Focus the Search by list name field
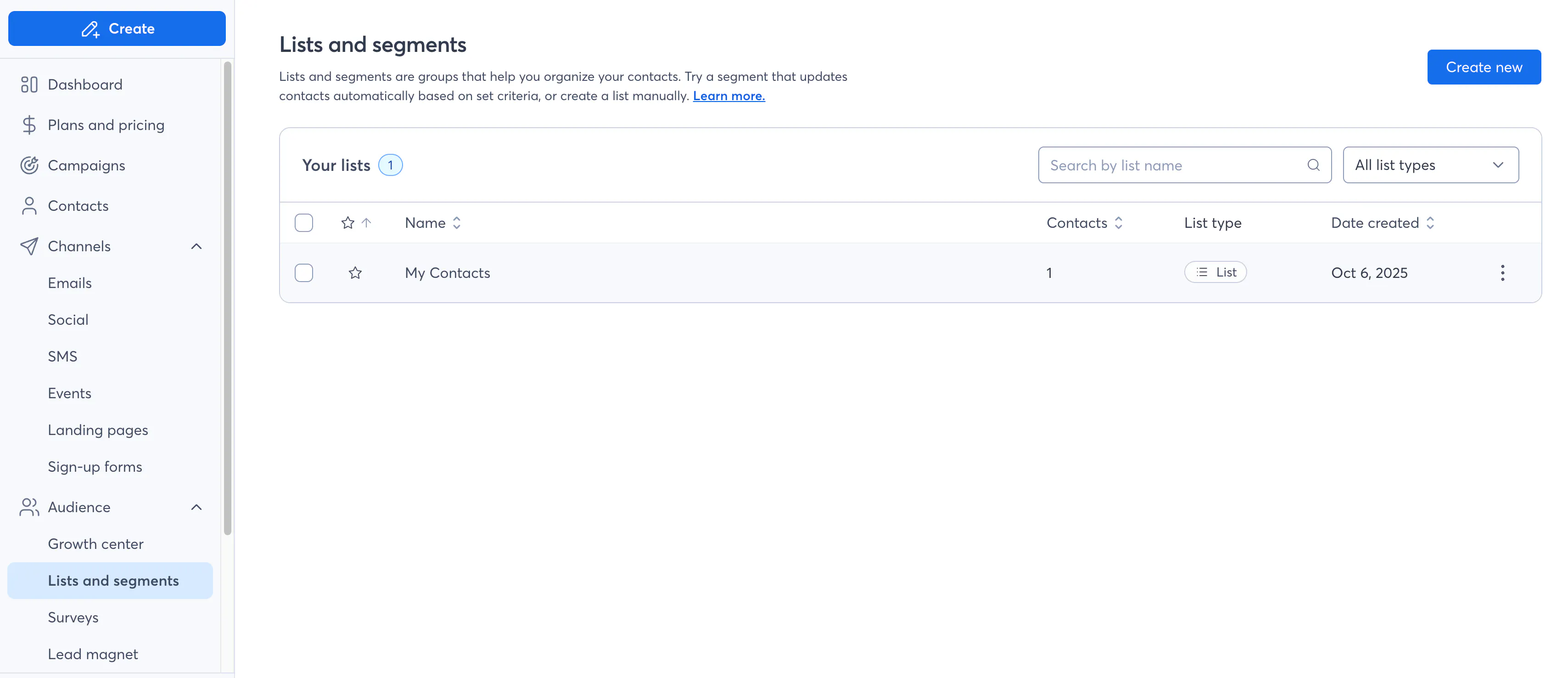The height and width of the screenshot is (678, 1568). point(1175,165)
